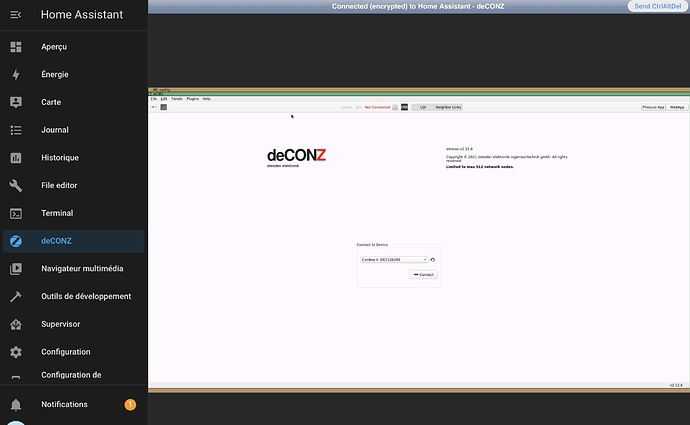Click the Connect button
The height and width of the screenshot is (425, 690).
[423, 275]
